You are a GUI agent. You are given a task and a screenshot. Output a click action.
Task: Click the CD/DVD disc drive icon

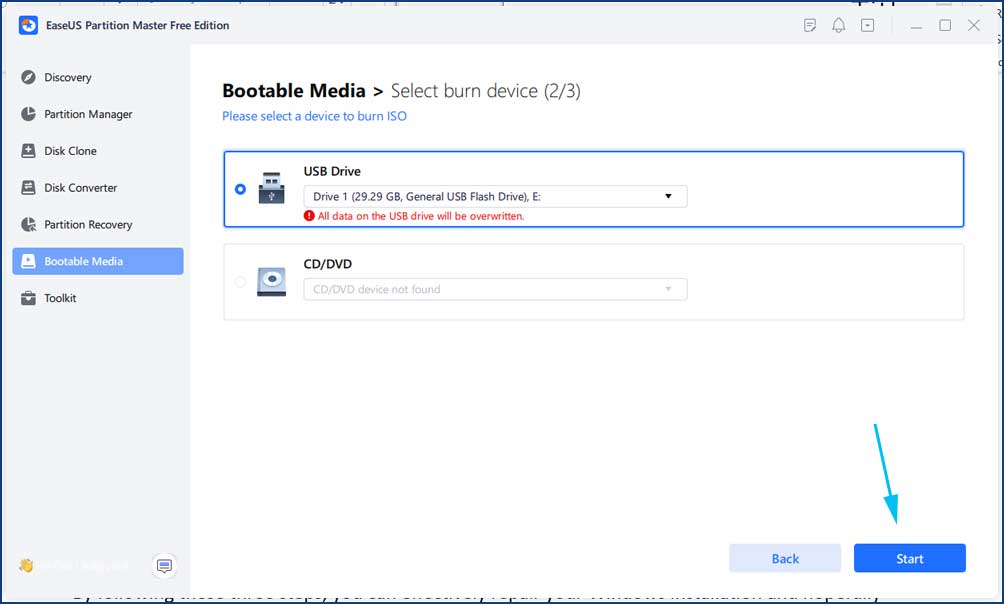pos(271,282)
